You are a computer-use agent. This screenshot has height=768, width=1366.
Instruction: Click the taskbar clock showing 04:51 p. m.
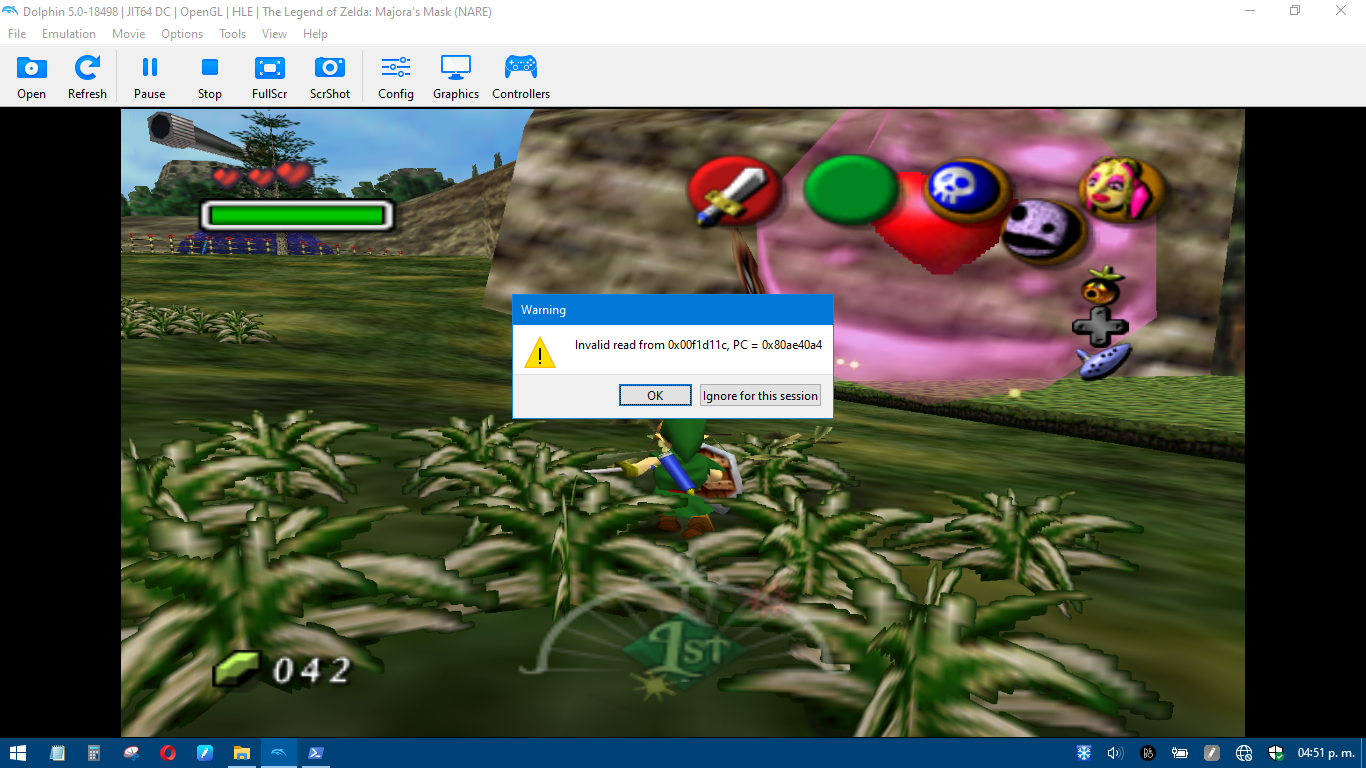[1326, 753]
